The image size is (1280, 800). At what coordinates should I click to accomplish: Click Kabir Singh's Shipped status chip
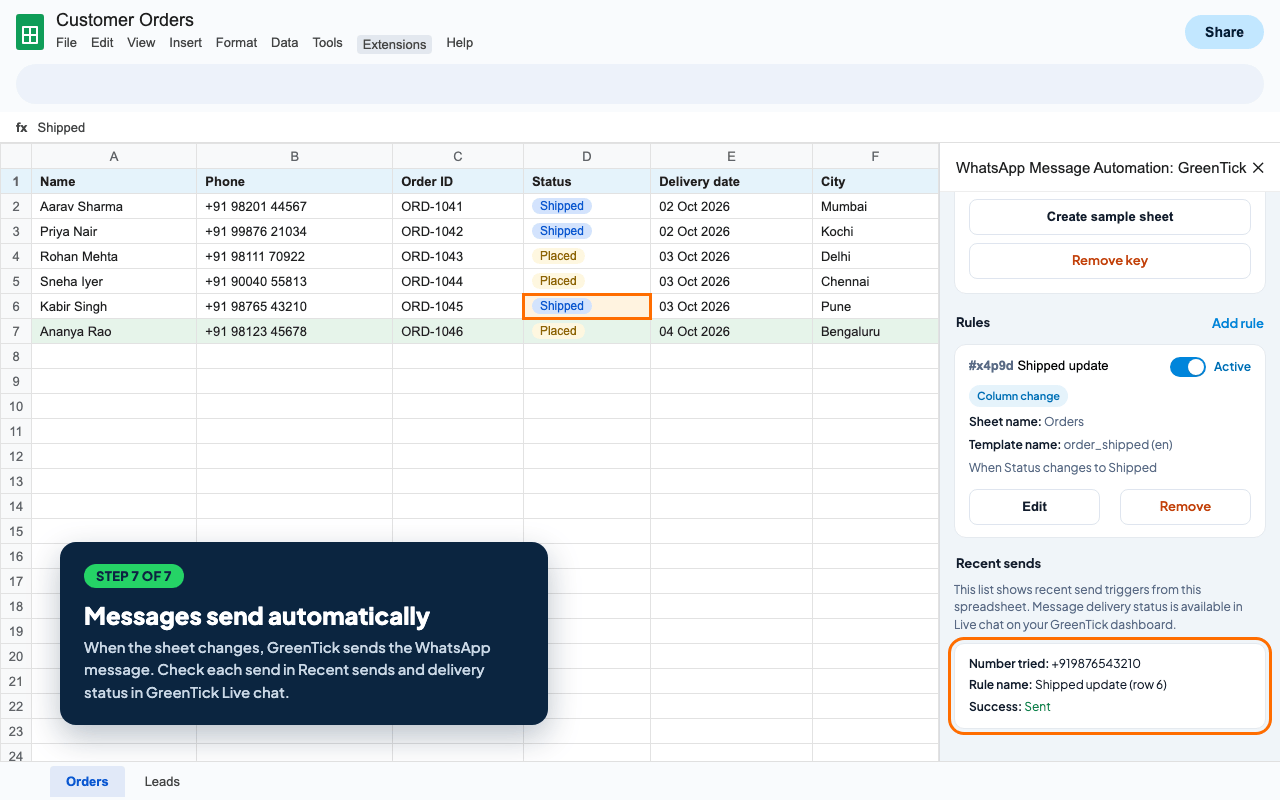click(x=561, y=306)
